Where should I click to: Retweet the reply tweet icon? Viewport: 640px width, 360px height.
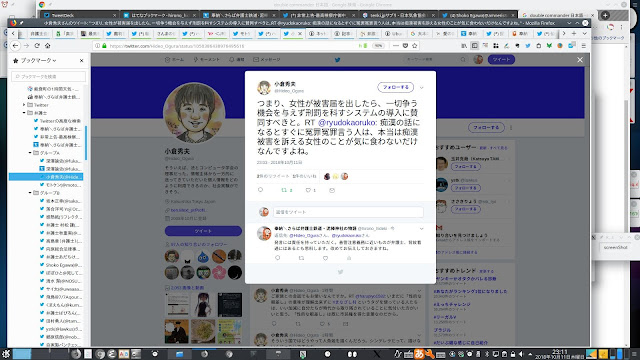click(301, 258)
